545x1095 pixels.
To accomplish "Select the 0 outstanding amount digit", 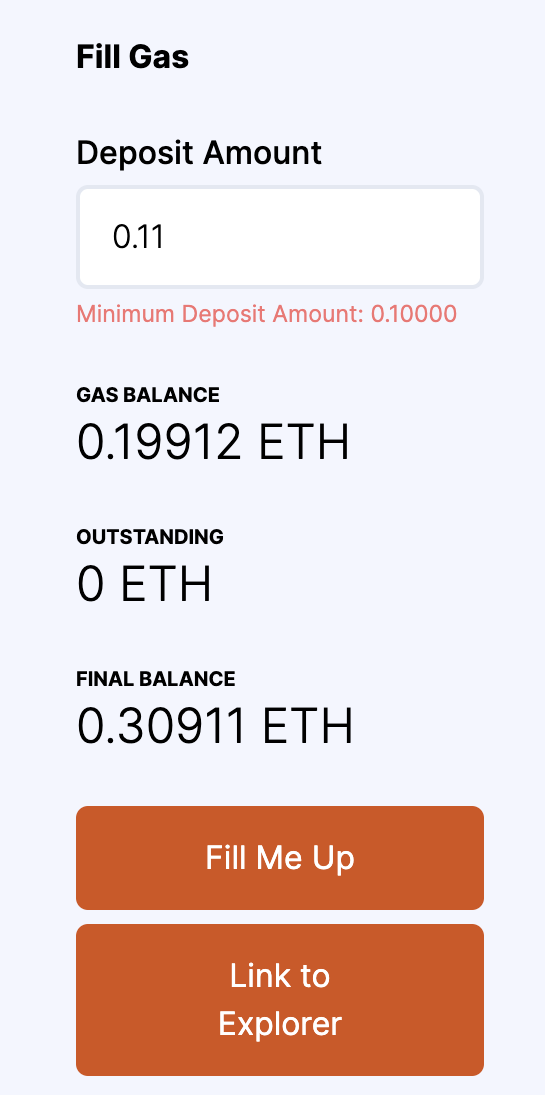I will pyautogui.click(x=91, y=585).
